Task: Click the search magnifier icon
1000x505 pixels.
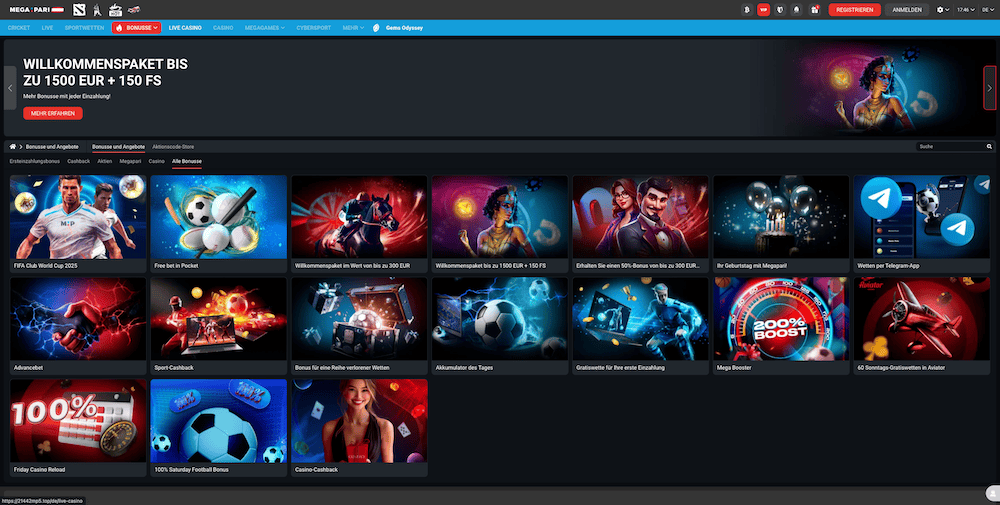Action: (989, 147)
